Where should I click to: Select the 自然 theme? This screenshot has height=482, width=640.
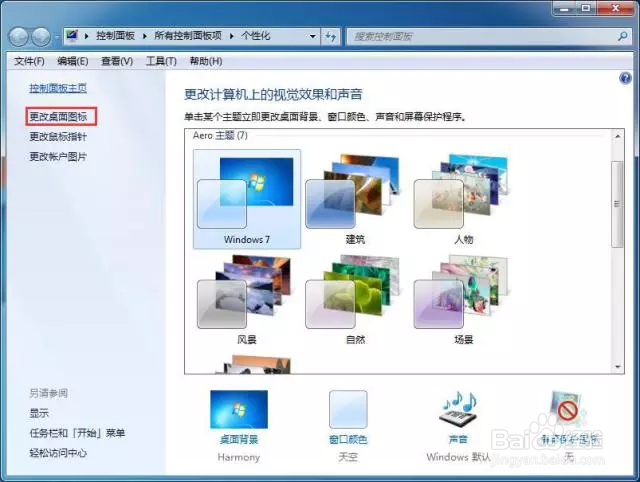[355, 300]
